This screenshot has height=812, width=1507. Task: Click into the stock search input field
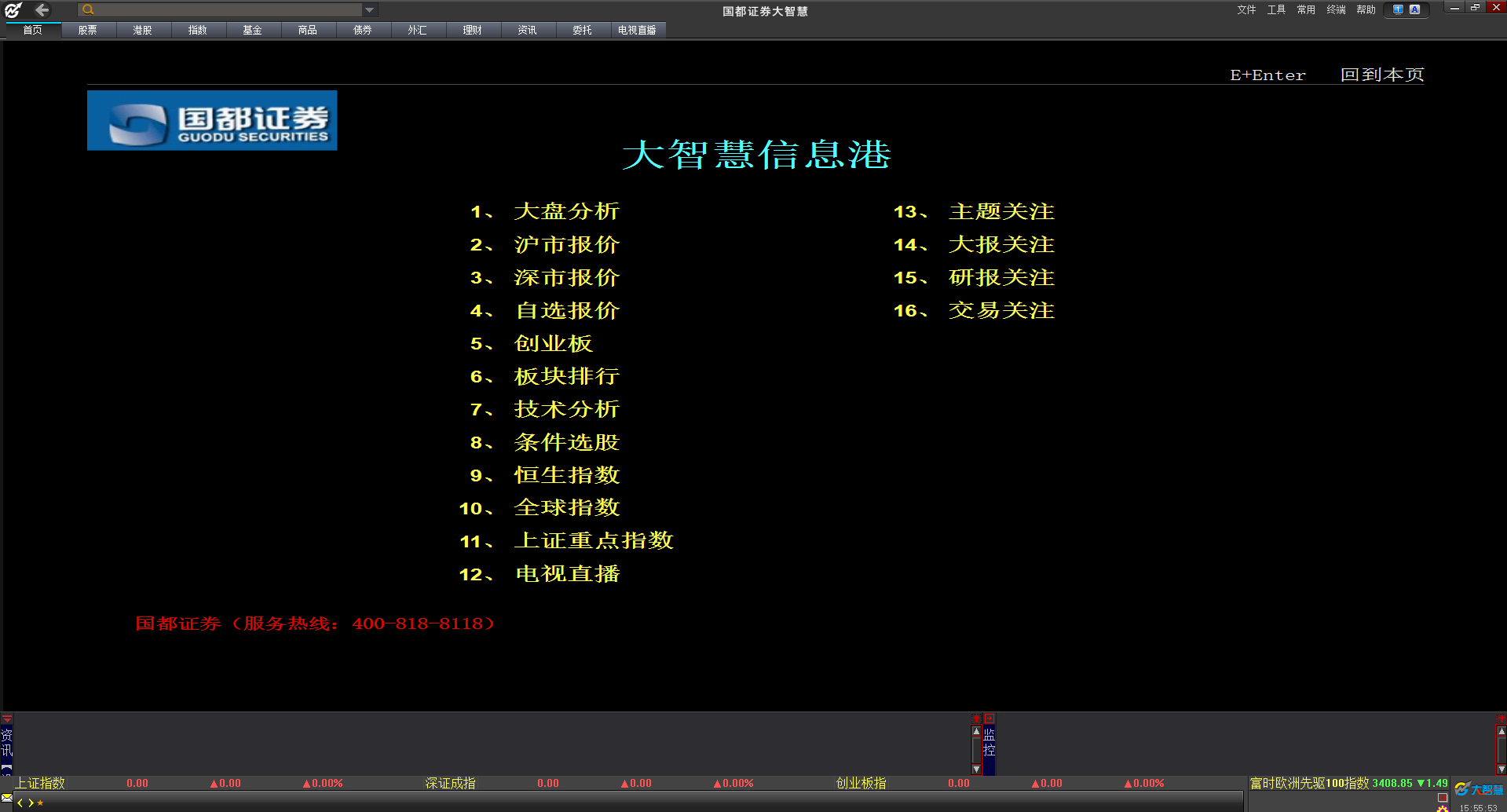point(229,9)
